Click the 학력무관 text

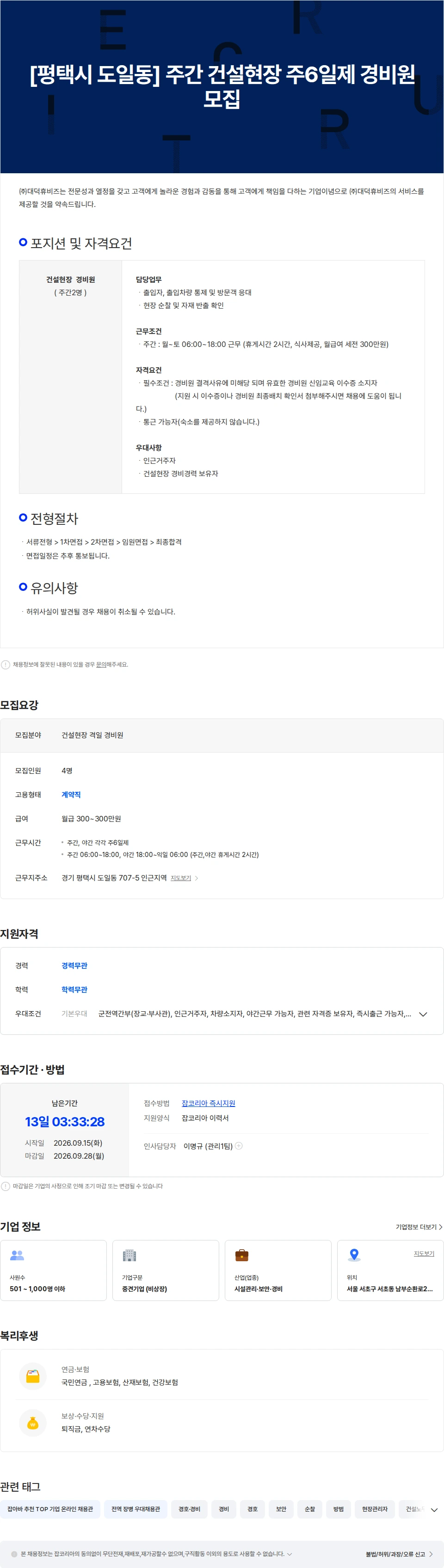point(74,990)
